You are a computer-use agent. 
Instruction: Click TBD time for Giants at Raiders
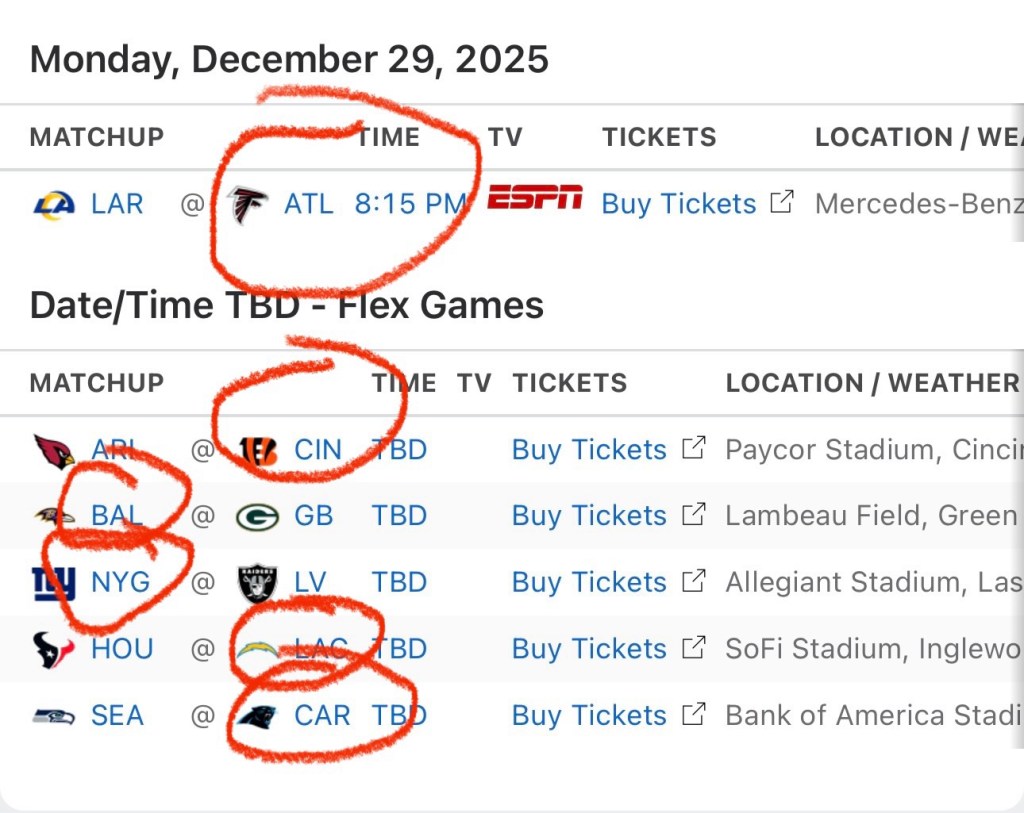(x=399, y=582)
